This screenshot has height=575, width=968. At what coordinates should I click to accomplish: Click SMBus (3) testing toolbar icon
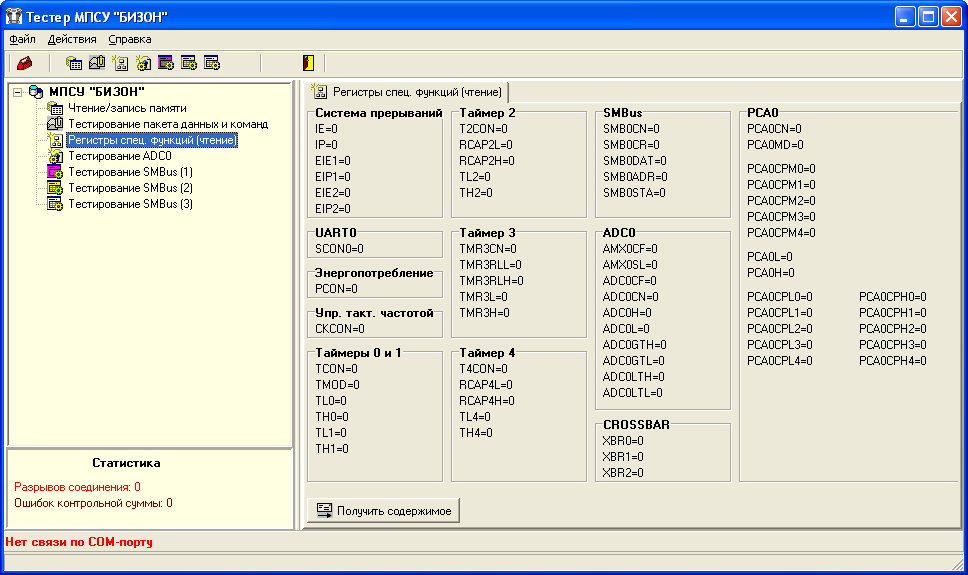(x=212, y=63)
